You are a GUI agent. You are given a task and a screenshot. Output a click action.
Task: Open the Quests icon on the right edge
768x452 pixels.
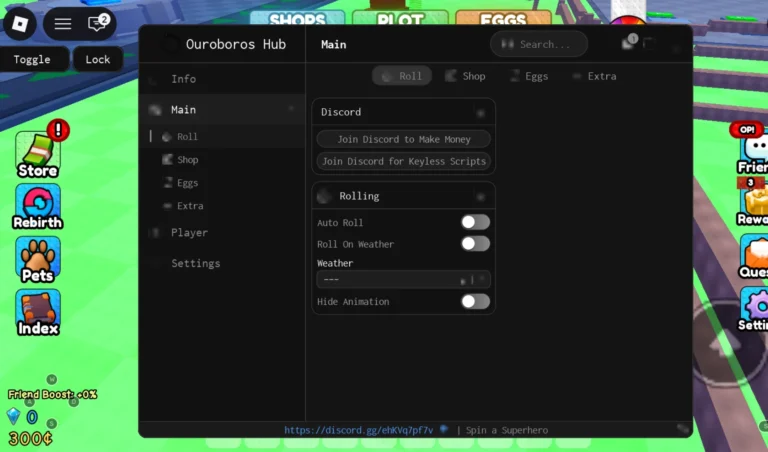754,257
